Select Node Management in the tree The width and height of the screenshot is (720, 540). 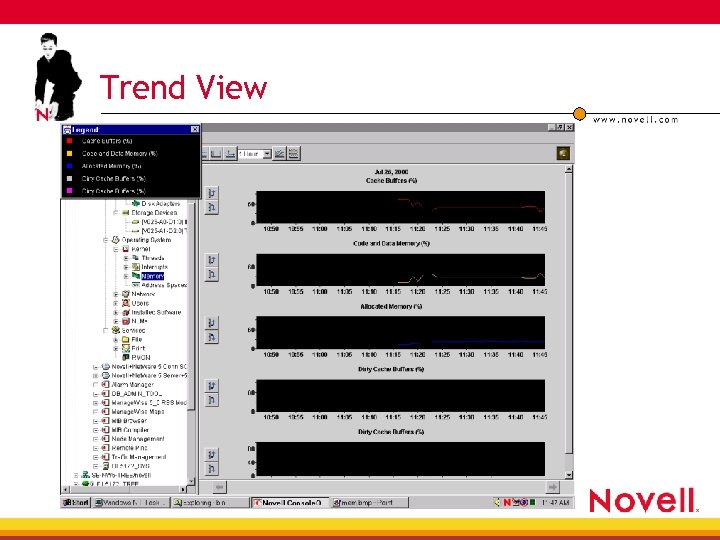coord(138,439)
